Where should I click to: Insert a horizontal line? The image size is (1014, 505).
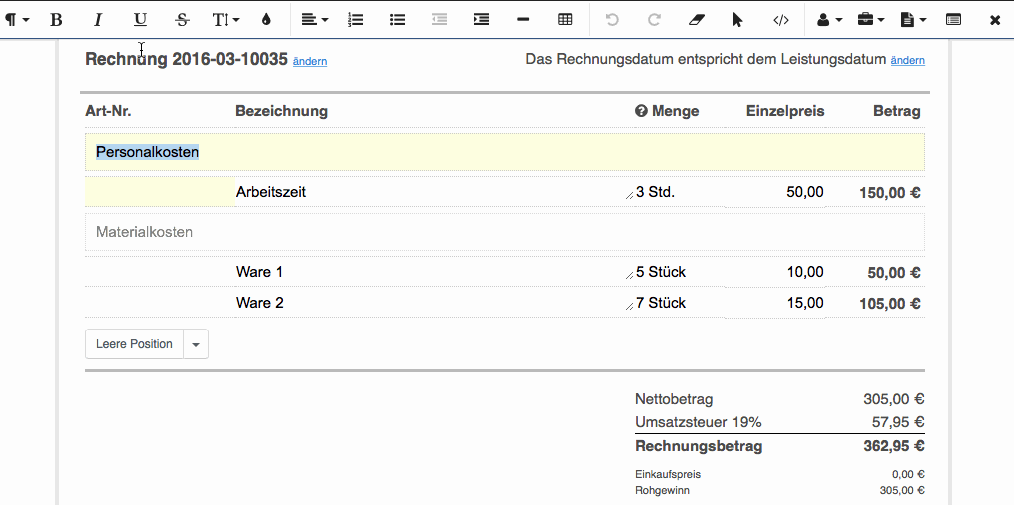click(524, 20)
